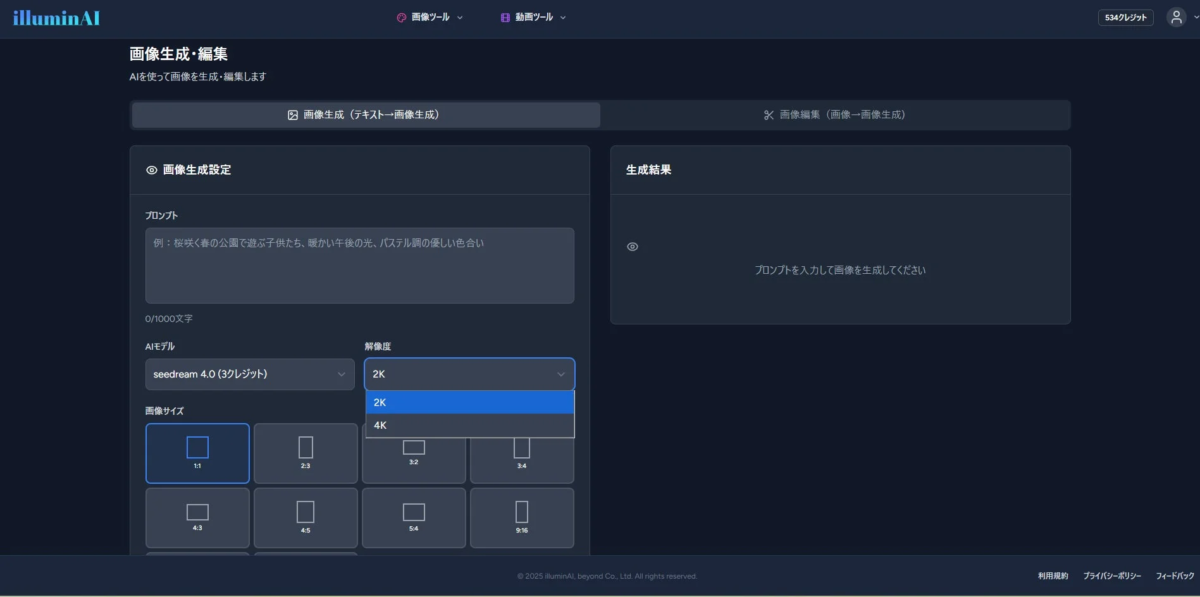Click the image icon on the 画像生成 tab
The height and width of the screenshot is (597, 1200).
[x=292, y=114]
